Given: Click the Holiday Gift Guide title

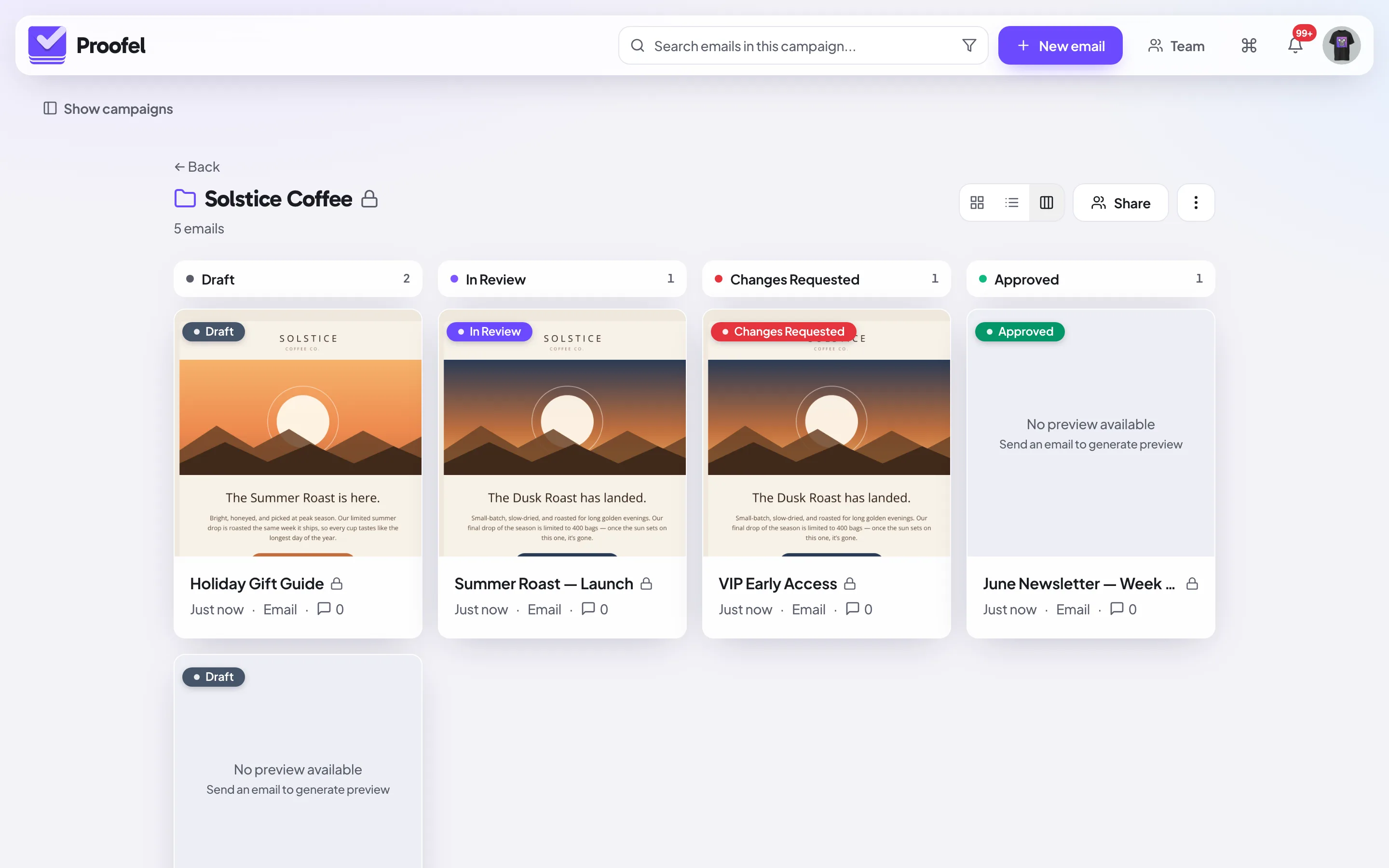Looking at the screenshot, I should tap(257, 584).
